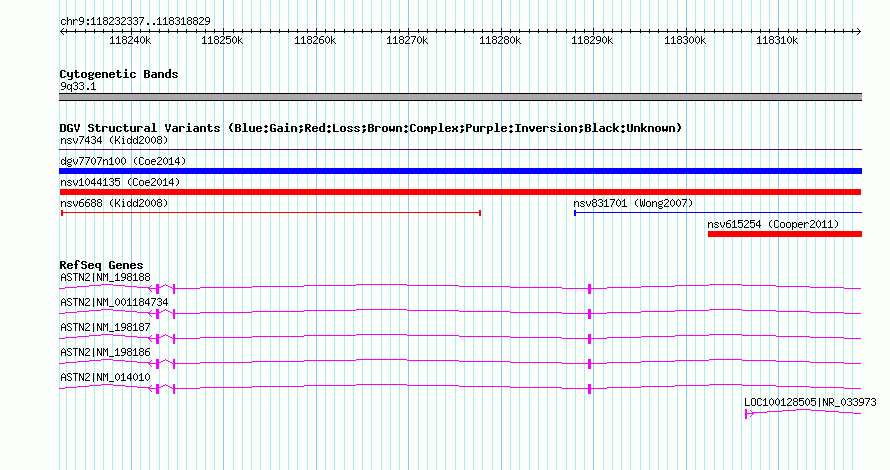Open the ASTN2|NM_198188 transcript label
890x470 pixels.
tap(106, 278)
